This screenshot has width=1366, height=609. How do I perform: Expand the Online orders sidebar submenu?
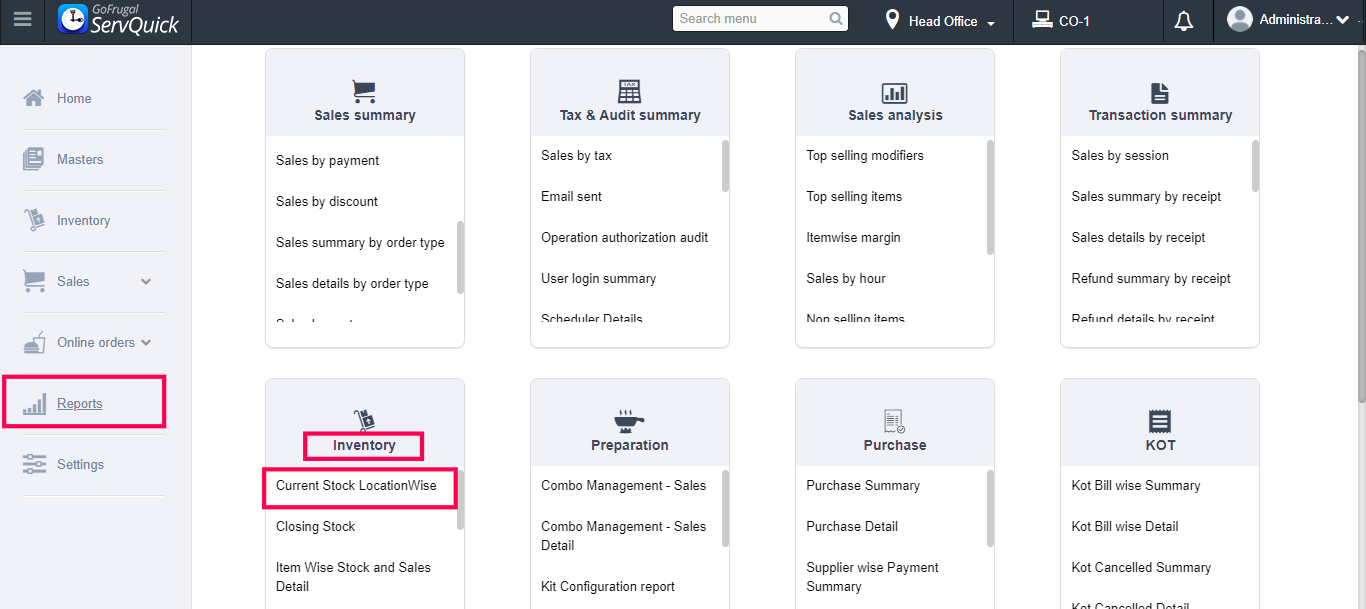tap(146, 343)
